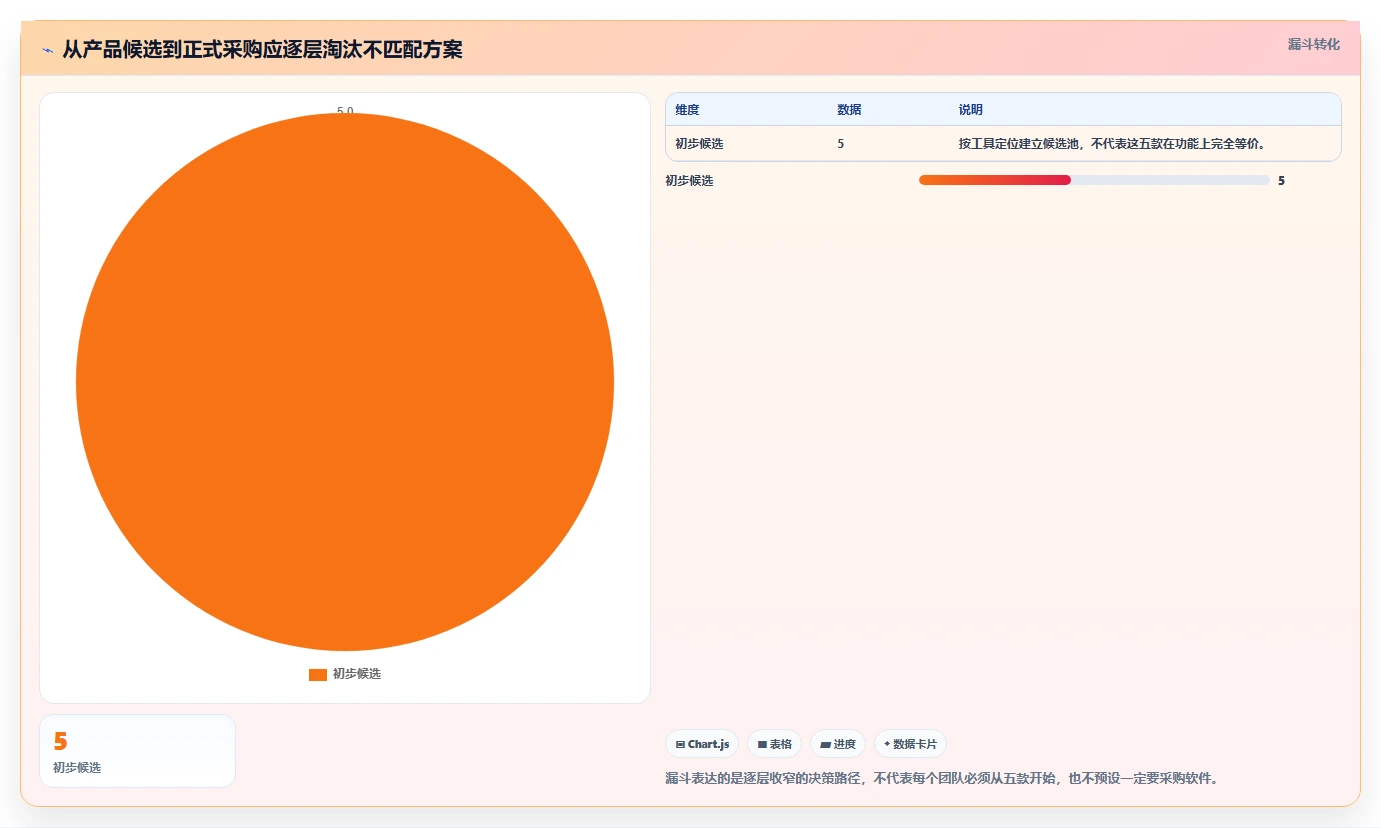Screen dimensions: 1381x828
Task: Click the 说明 column header
Action: coord(971,110)
